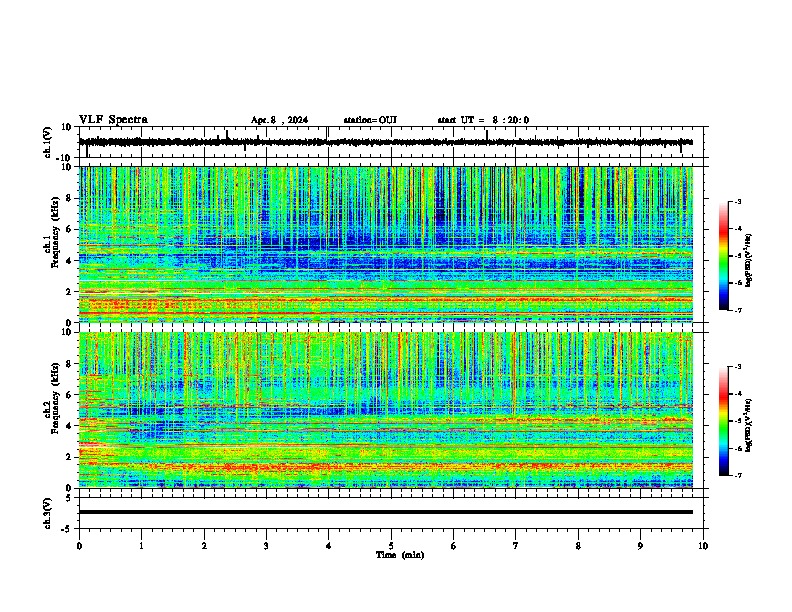Click time axis tick label "7"
Image resolution: width=792 pixels, height=612 pixels.
click(516, 546)
